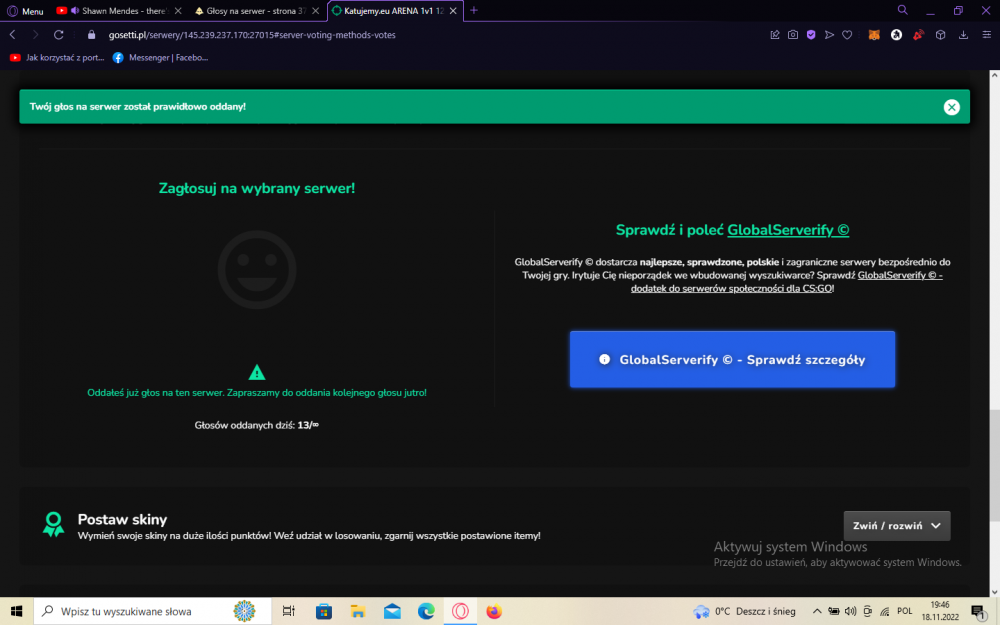Image resolution: width=1000 pixels, height=625 pixels.
Task: Open the Mail app from taskbar
Action: click(392, 611)
